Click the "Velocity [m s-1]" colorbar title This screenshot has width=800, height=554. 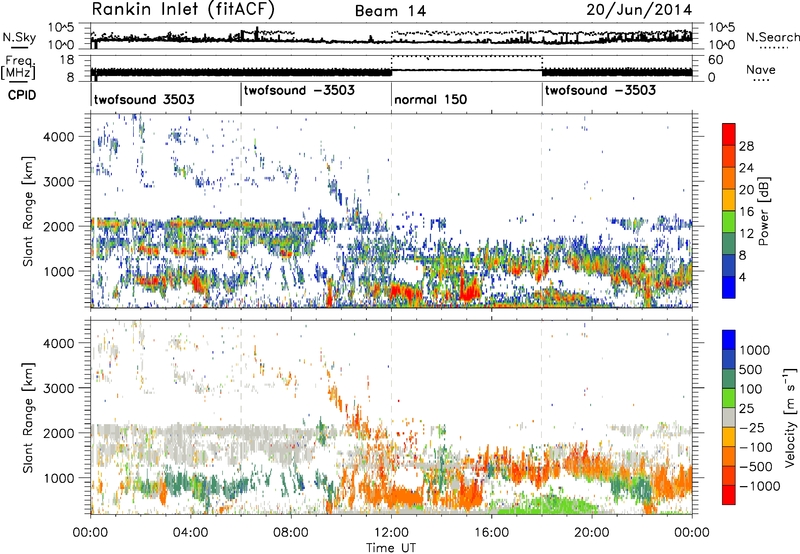(790, 417)
